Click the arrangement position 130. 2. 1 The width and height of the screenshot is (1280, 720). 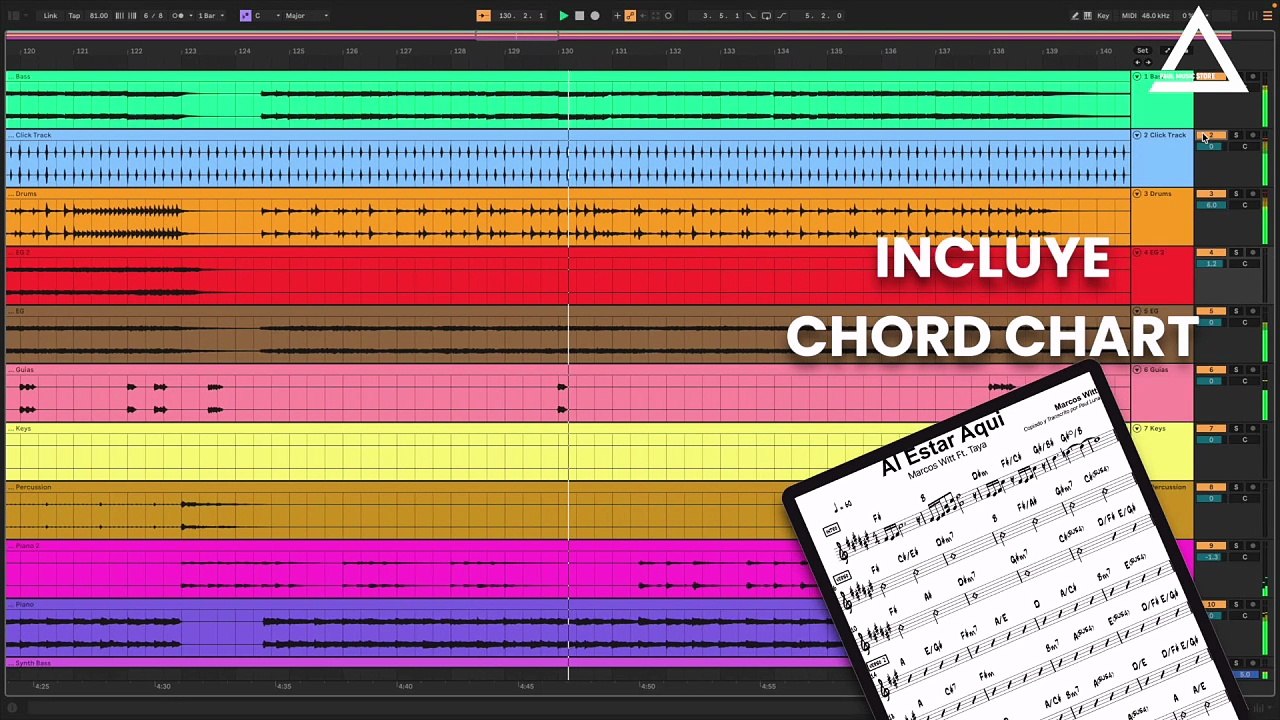521,16
